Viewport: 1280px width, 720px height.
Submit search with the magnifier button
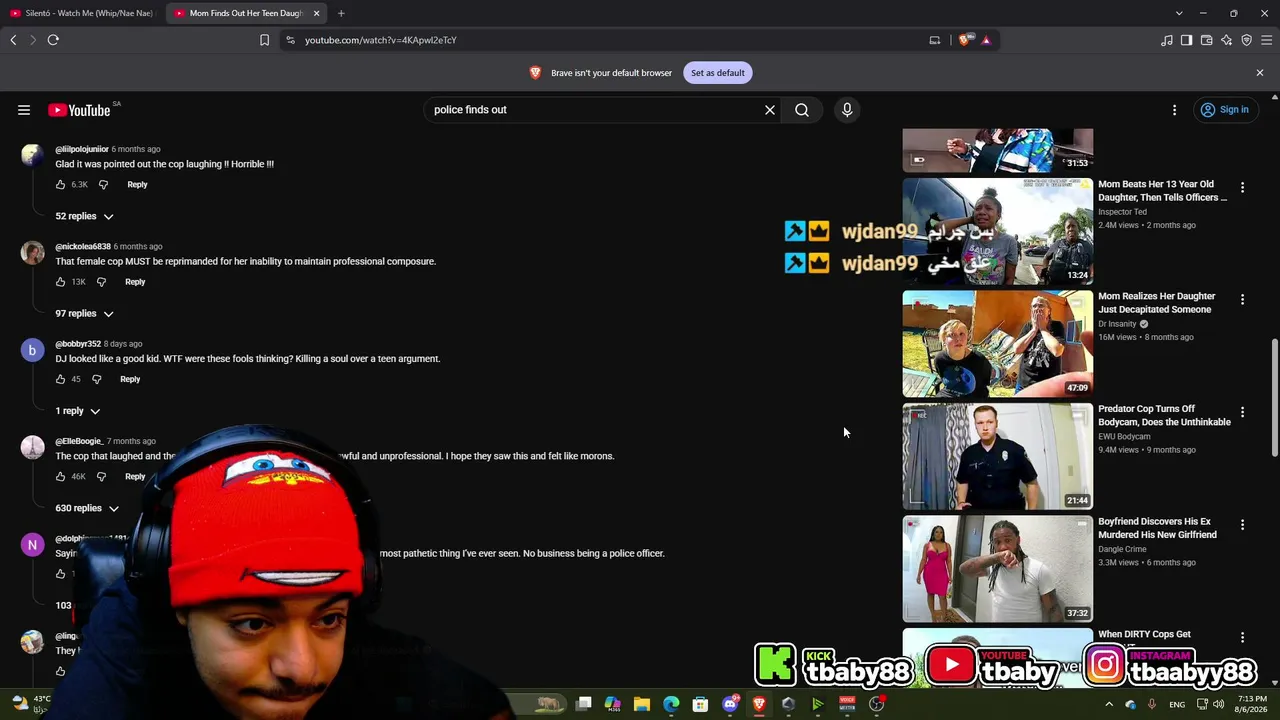(x=802, y=110)
